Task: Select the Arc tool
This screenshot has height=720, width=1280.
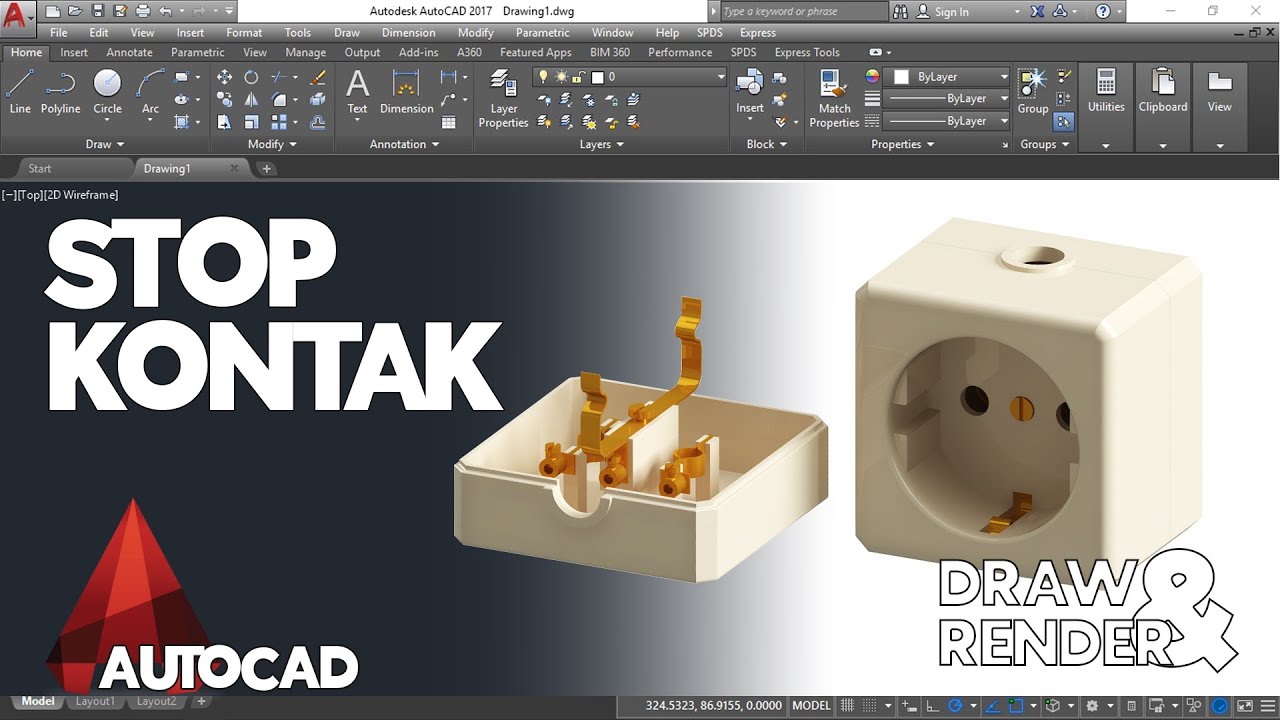Action: tap(150, 91)
